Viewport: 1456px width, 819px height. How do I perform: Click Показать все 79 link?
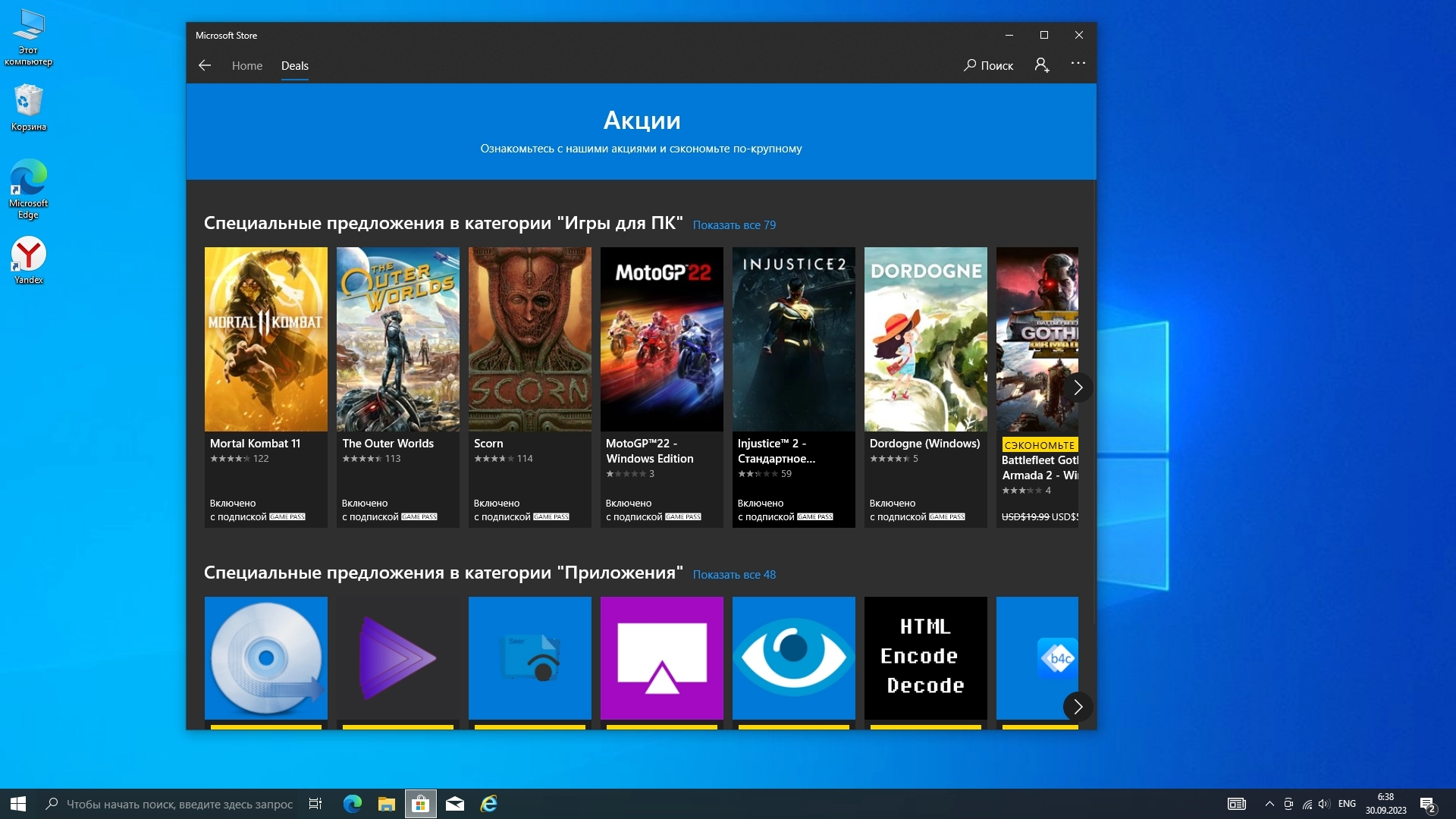[x=733, y=225]
